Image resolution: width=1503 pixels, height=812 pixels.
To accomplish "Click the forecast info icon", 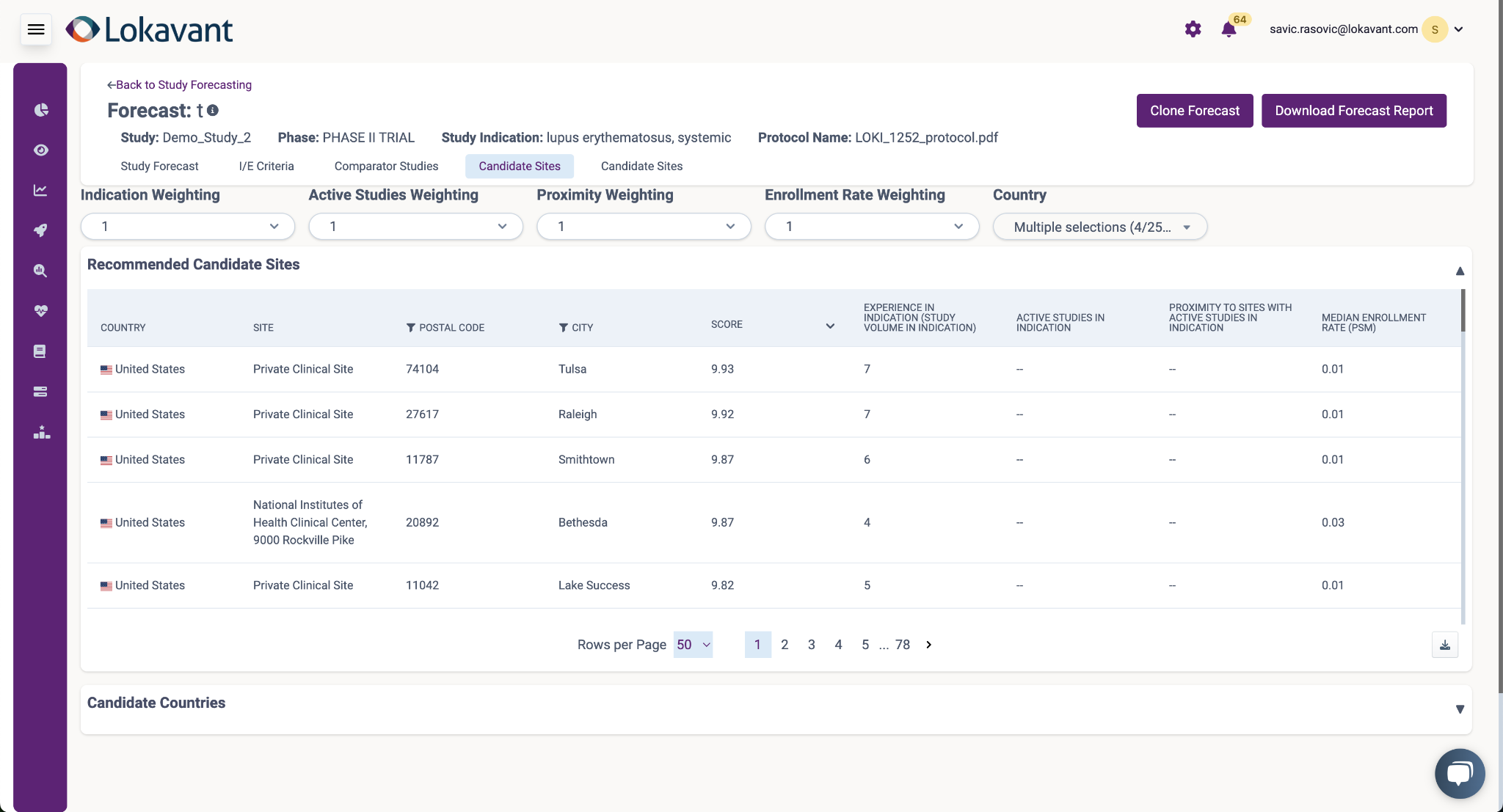I will click(213, 110).
